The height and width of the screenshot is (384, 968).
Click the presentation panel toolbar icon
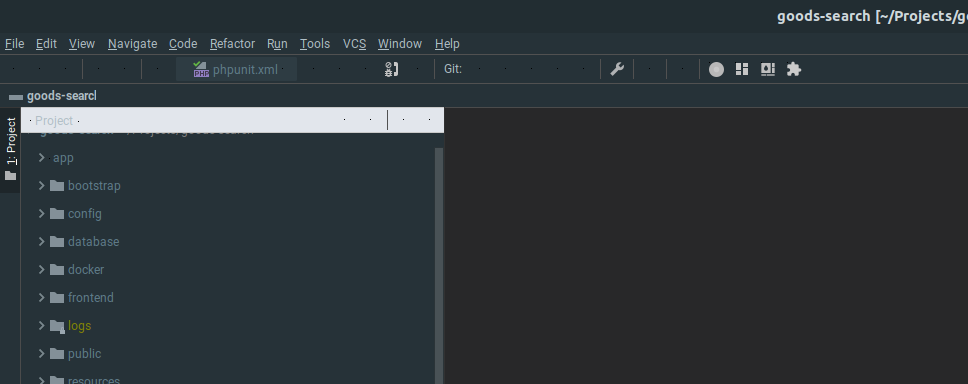coord(768,69)
